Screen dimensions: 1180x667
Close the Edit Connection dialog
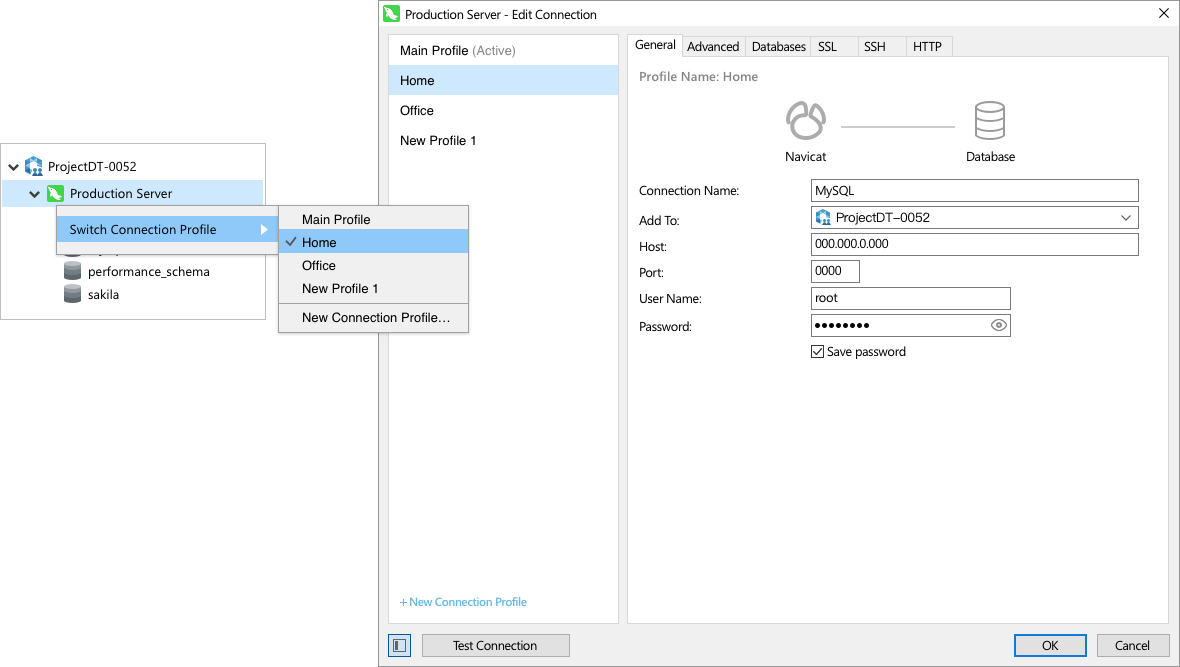1163,14
